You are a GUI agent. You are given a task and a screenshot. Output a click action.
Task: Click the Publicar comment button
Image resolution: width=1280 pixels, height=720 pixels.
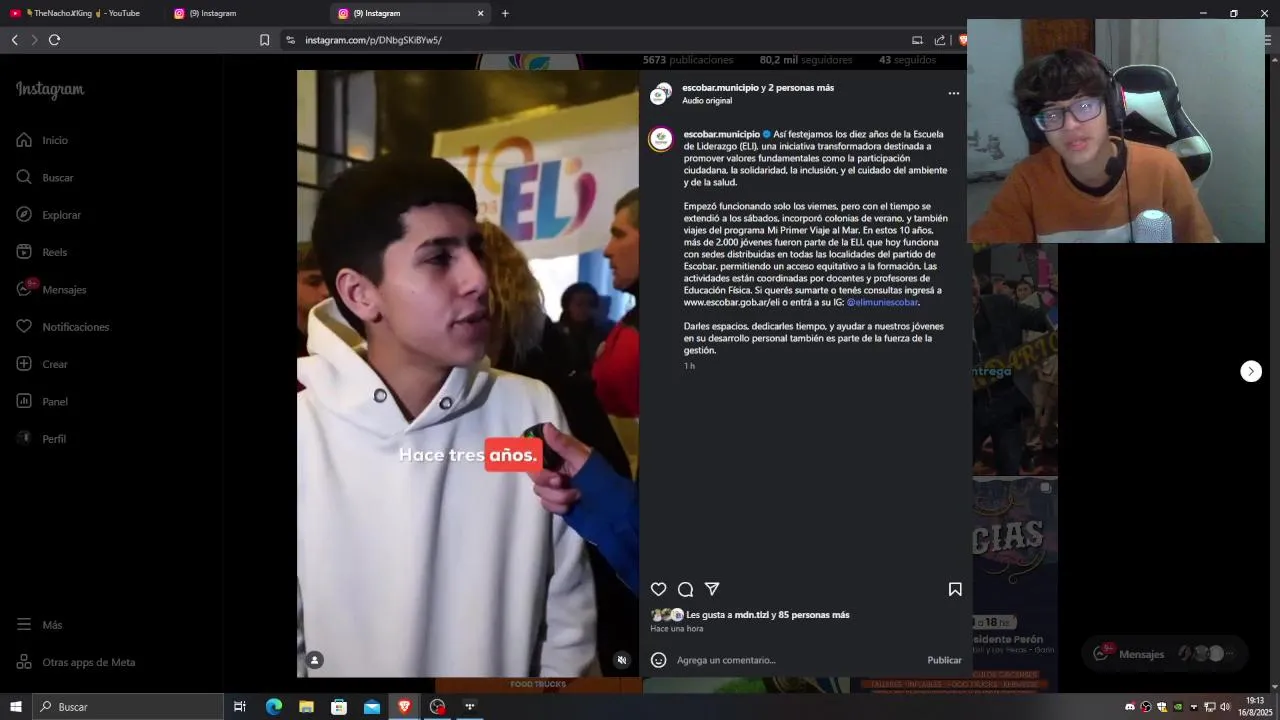tap(944, 660)
